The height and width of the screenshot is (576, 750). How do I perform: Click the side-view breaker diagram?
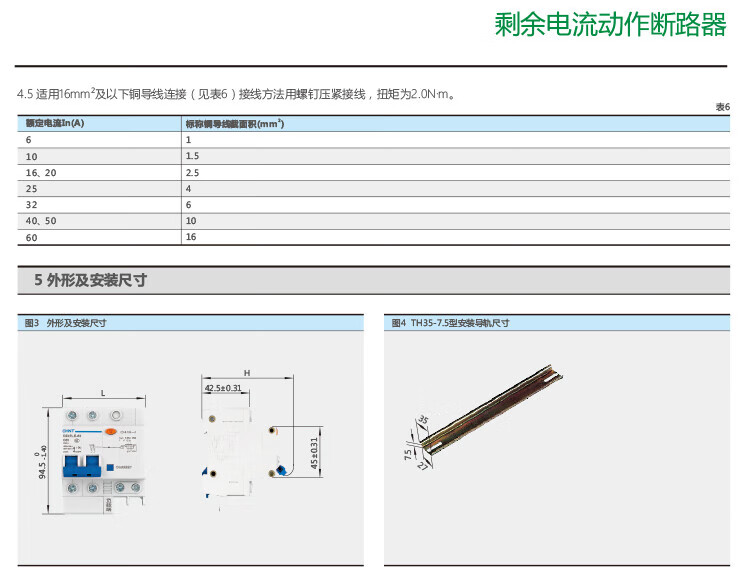[x=240, y=450]
